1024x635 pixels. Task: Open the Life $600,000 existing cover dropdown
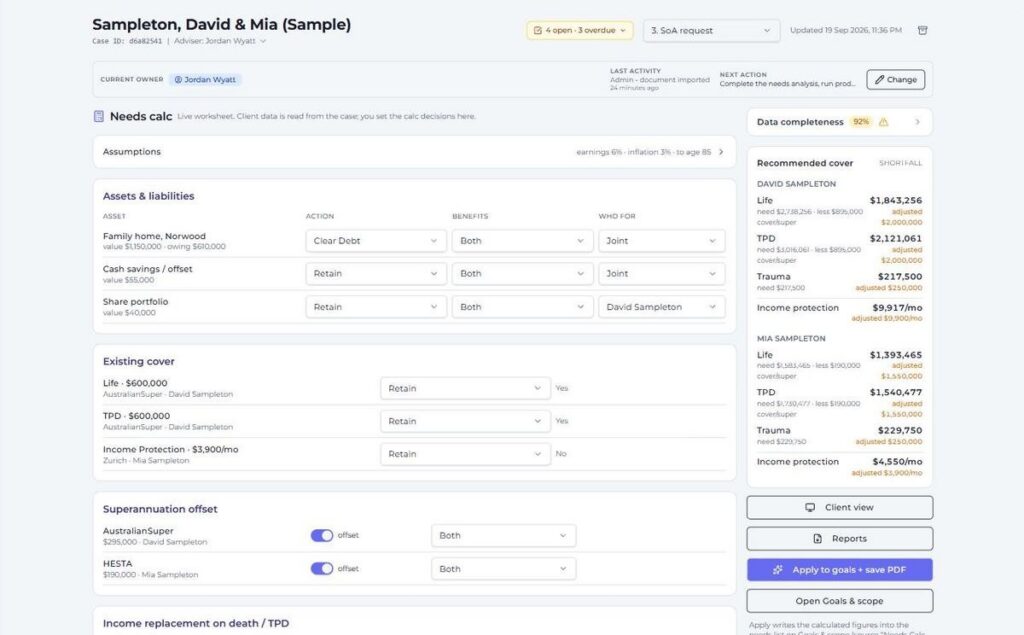coord(465,389)
